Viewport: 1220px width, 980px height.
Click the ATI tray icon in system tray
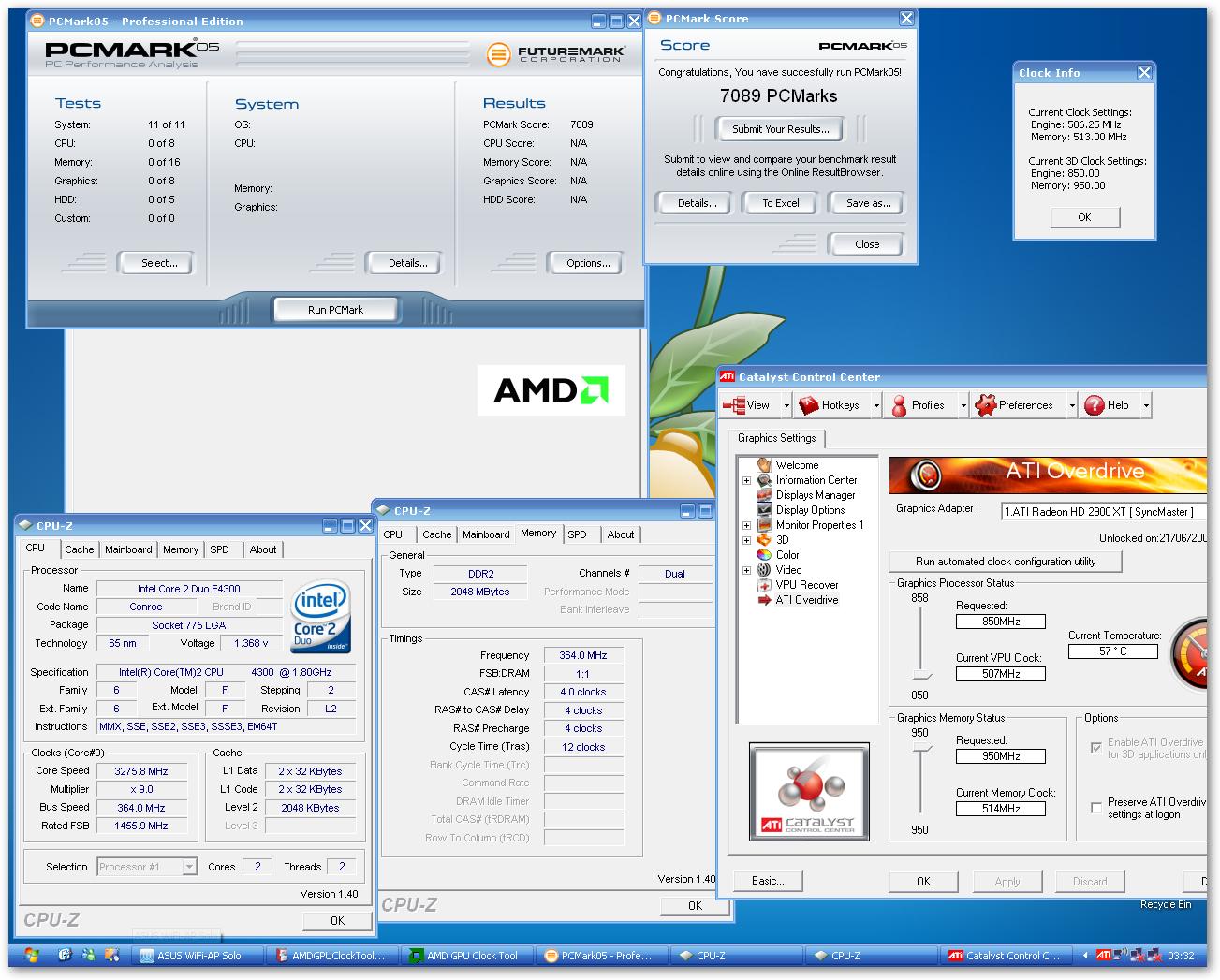[x=1104, y=956]
